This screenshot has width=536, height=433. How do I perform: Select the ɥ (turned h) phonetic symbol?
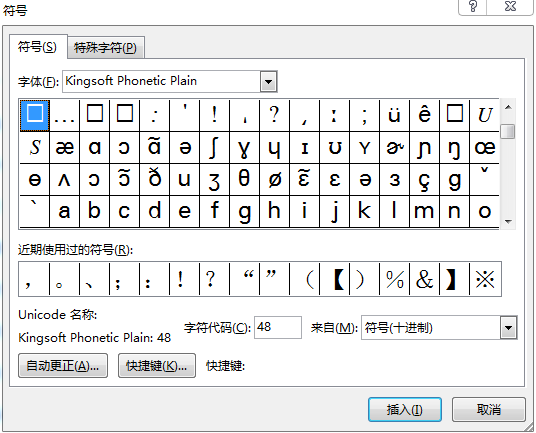point(274,148)
